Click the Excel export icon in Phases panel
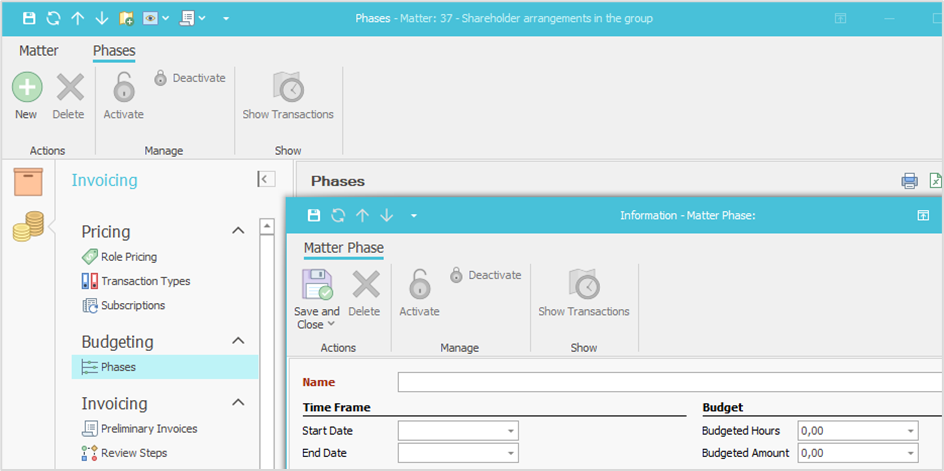This screenshot has height=471, width=944. (x=935, y=181)
